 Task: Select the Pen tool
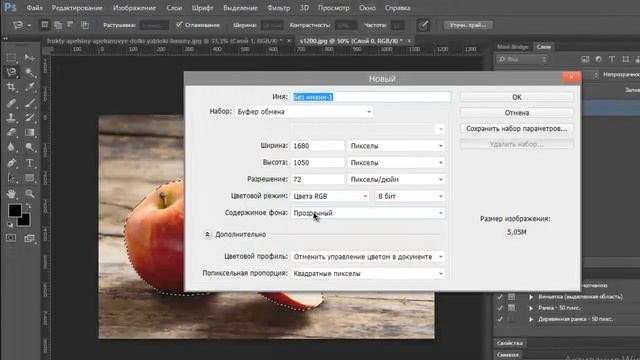click(11, 163)
